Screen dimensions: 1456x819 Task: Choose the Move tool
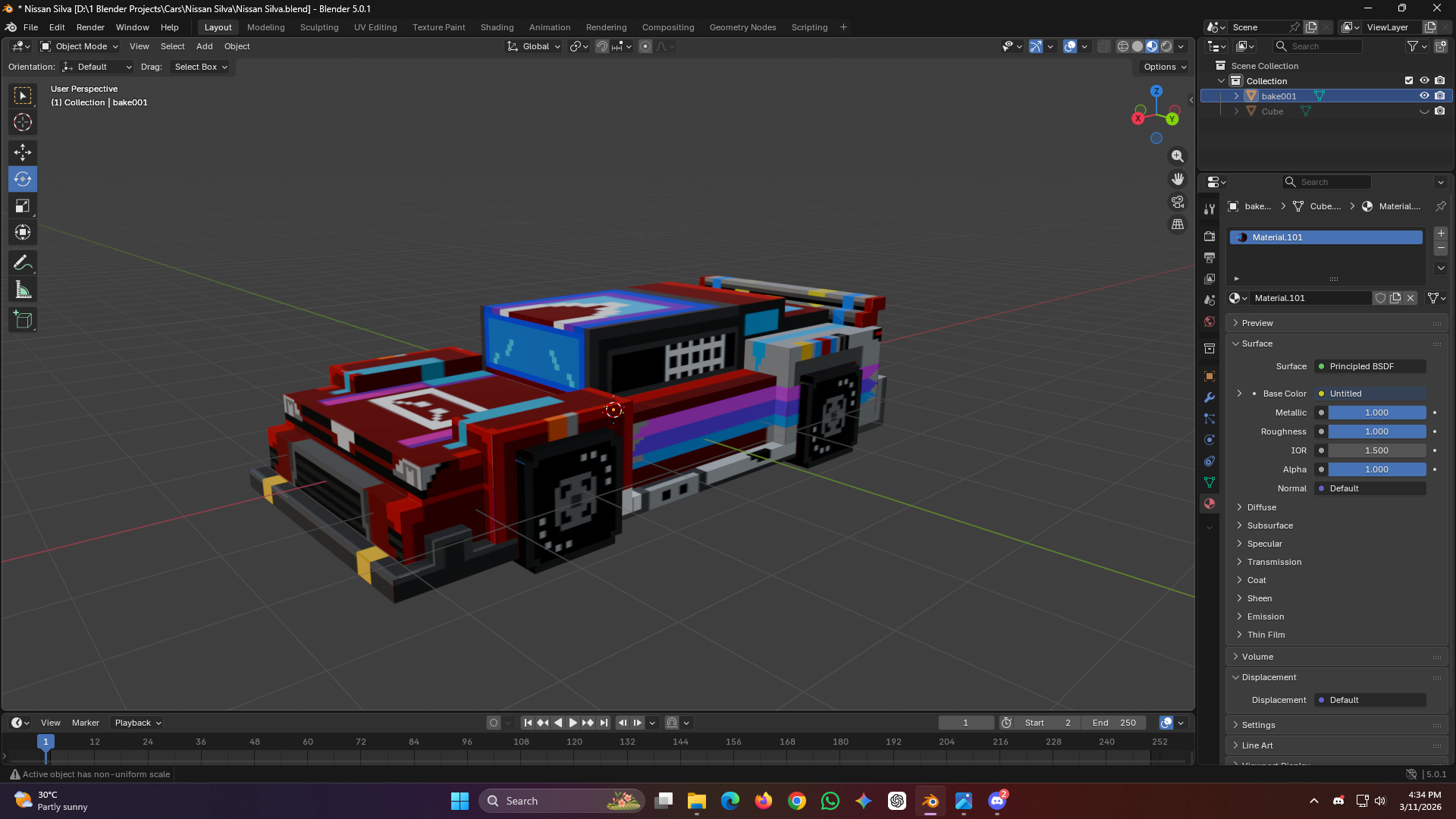23,152
